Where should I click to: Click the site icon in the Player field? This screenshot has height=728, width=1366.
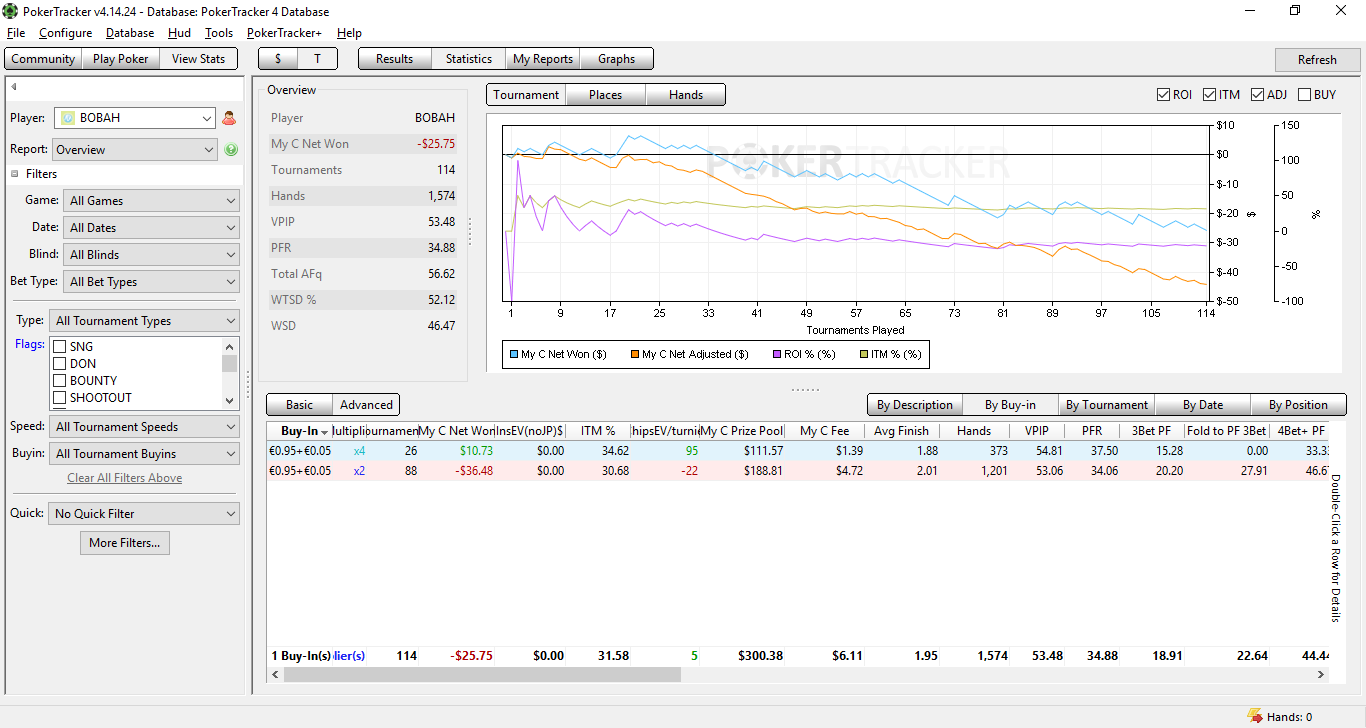point(68,118)
